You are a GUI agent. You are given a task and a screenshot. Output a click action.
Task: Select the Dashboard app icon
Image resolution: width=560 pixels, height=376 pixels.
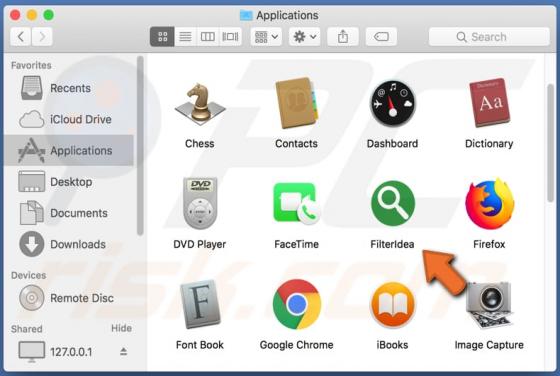click(x=392, y=104)
